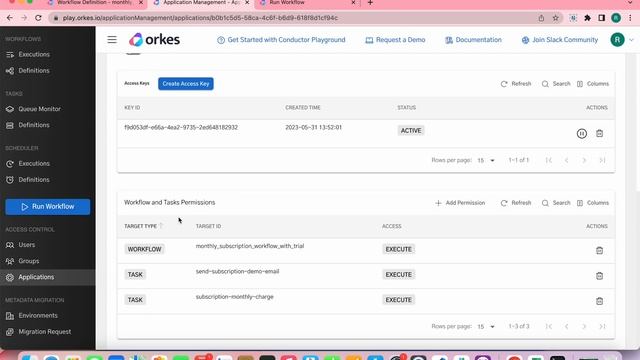Image resolution: width=640 pixels, height=360 pixels.
Task: Click the ACTIVE status badge
Action: coord(411,131)
